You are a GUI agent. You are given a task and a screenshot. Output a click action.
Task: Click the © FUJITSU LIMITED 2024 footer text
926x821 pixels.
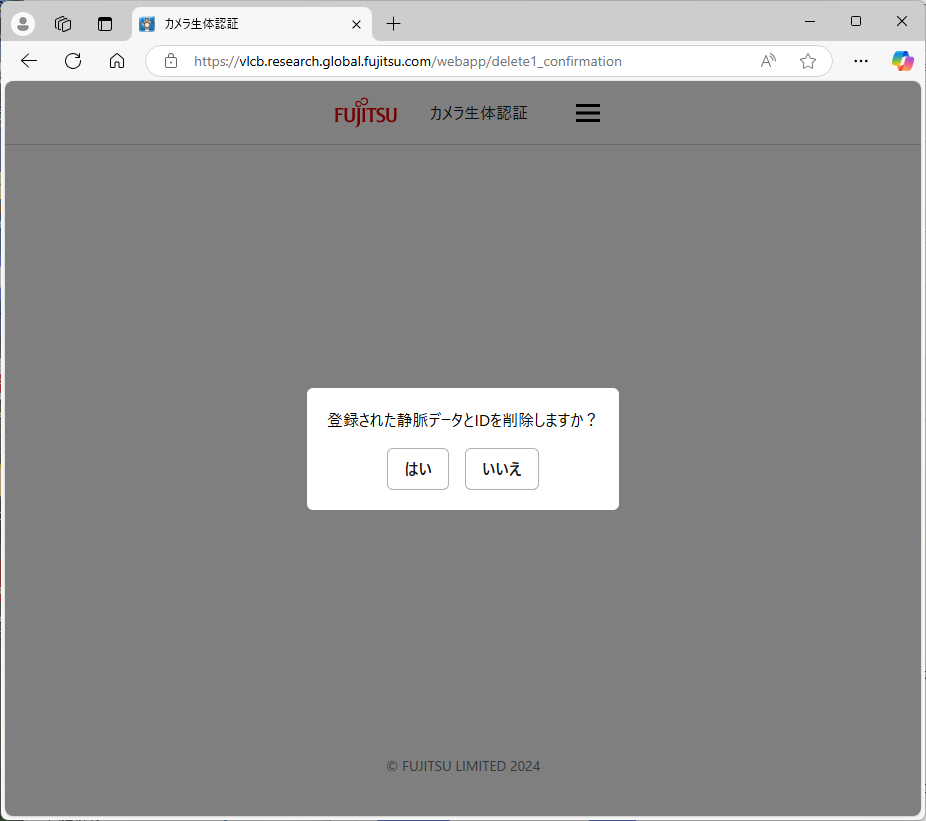click(463, 766)
